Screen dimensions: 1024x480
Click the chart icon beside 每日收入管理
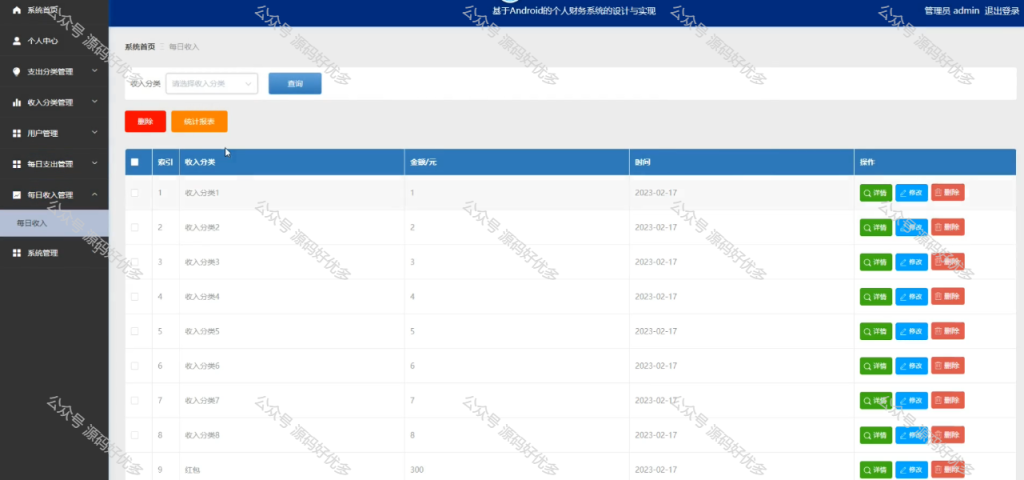pos(17,195)
